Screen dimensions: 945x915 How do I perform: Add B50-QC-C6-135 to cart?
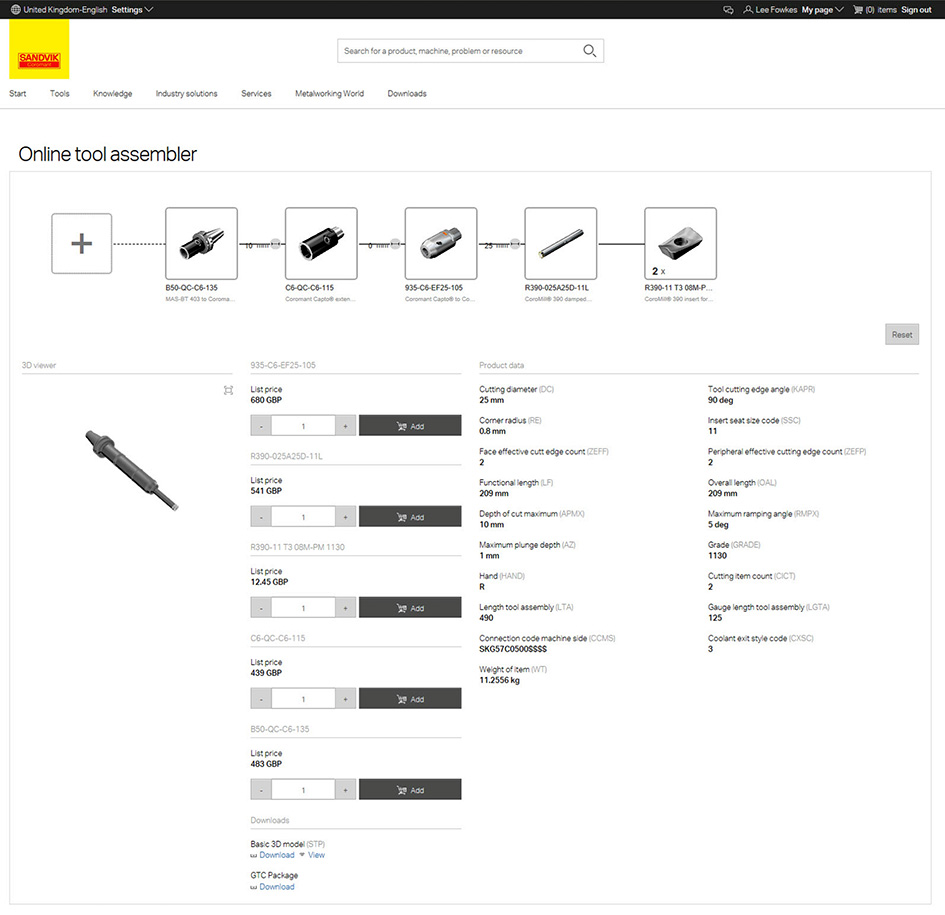(410, 790)
